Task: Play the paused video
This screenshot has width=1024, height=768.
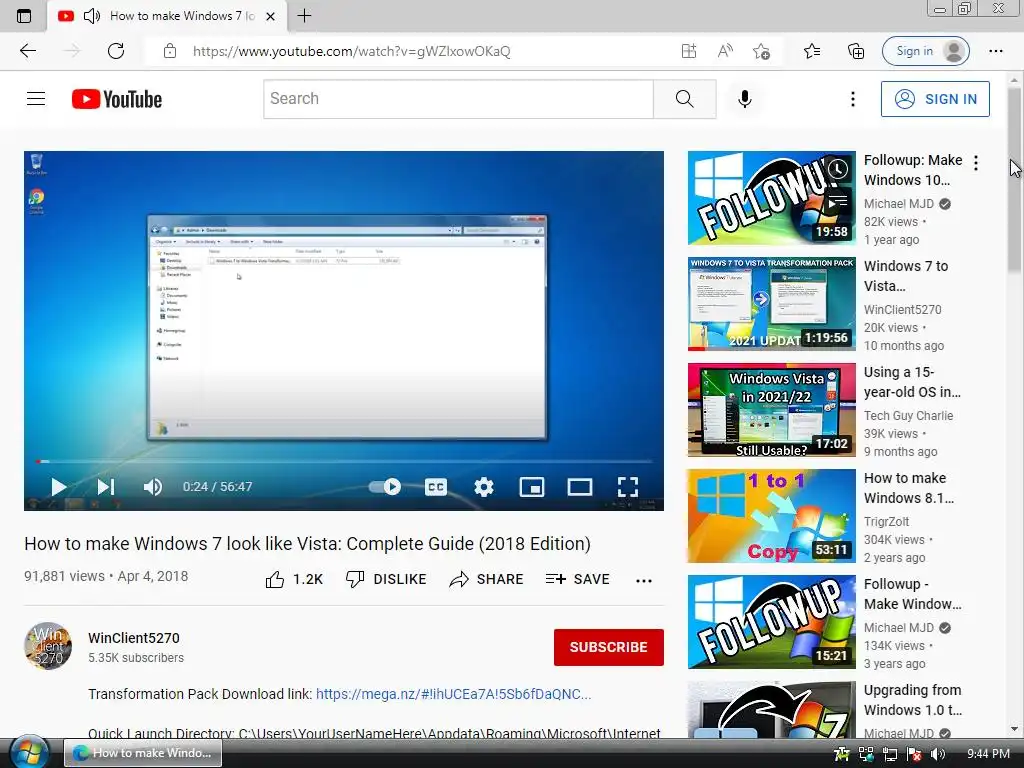Action: (x=59, y=487)
